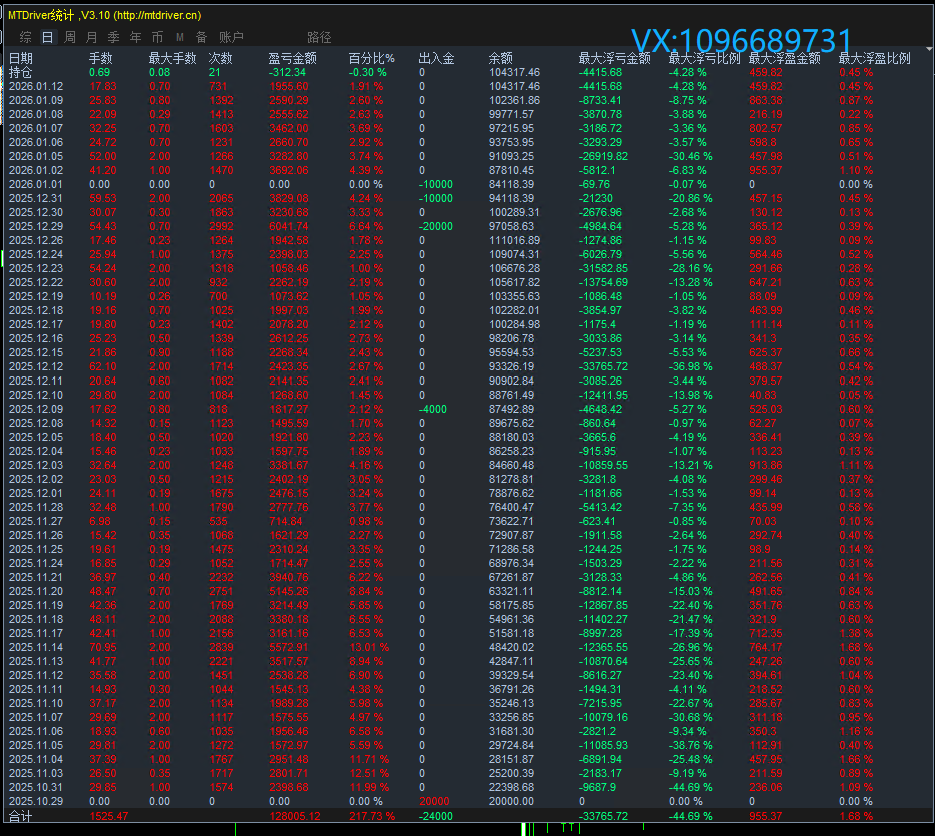The image size is (935, 836).
Task: Open the 周 weekly statistics tab
Action: pos(70,37)
